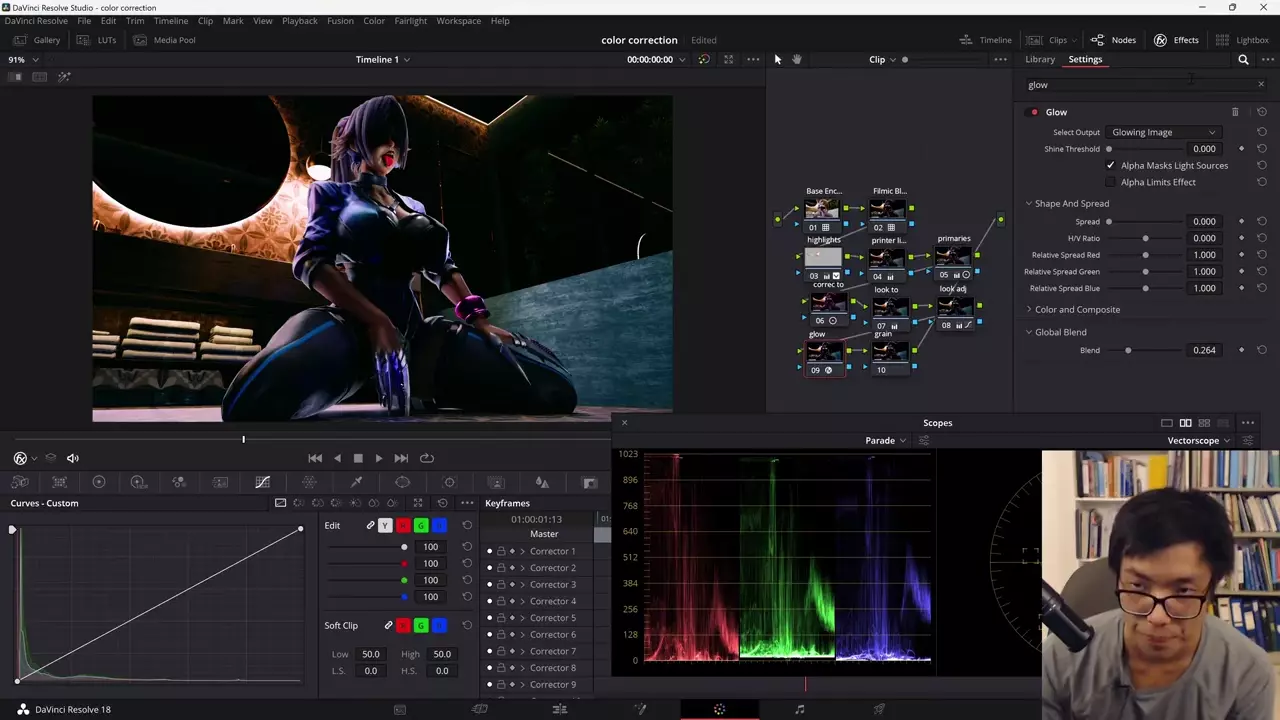Open the Gallery panel
The image size is (1280, 720).
(x=38, y=40)
